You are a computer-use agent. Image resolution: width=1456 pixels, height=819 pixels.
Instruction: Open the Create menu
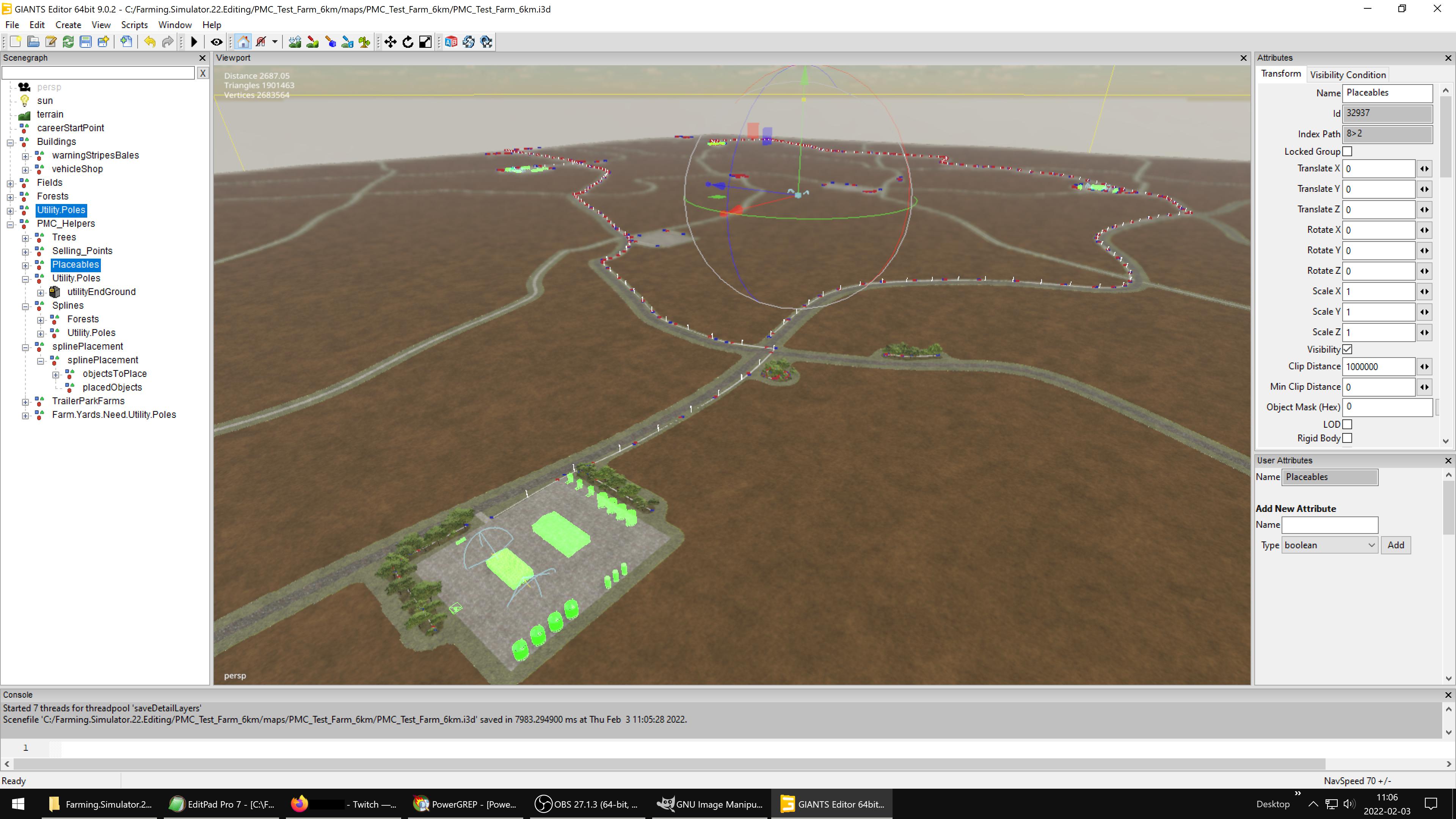pyautogui.click(x=68, y=25)
